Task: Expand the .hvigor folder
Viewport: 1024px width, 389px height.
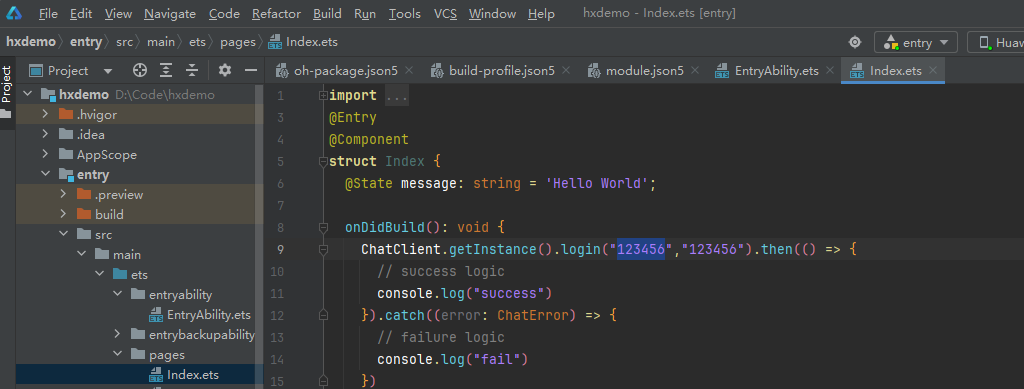Action: coord(45,115)
